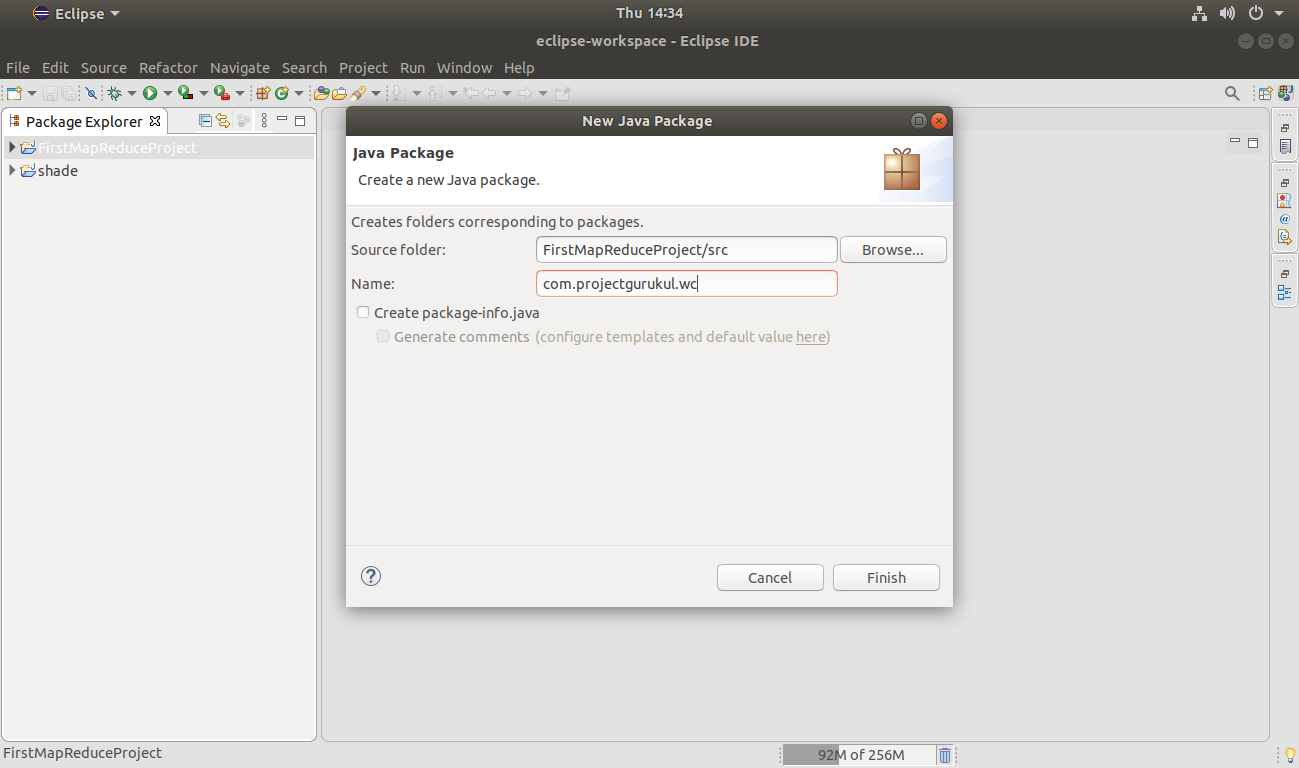
Task: Open the New Java Class dropdown arrow
Action: click(x=299, y=93)
